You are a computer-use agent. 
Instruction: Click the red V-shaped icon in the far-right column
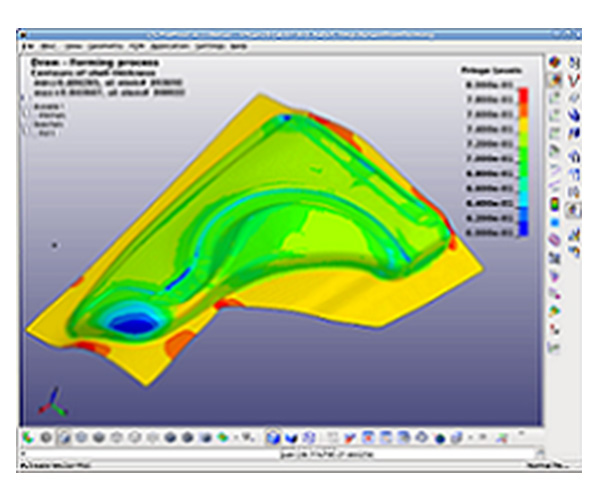[x=574, y=80]
